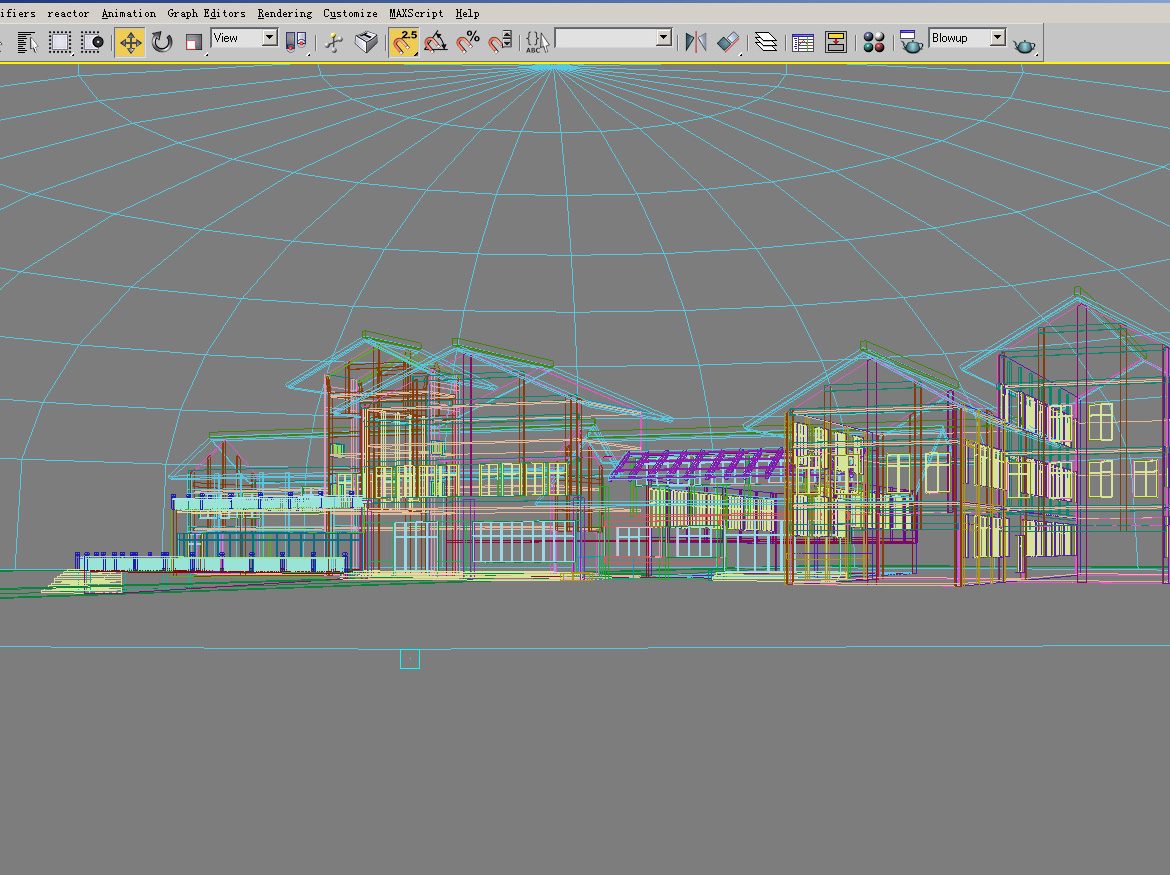Open the Blowup render type dropdown
This screenshot has width=1170, height=875.
[997, 38]
